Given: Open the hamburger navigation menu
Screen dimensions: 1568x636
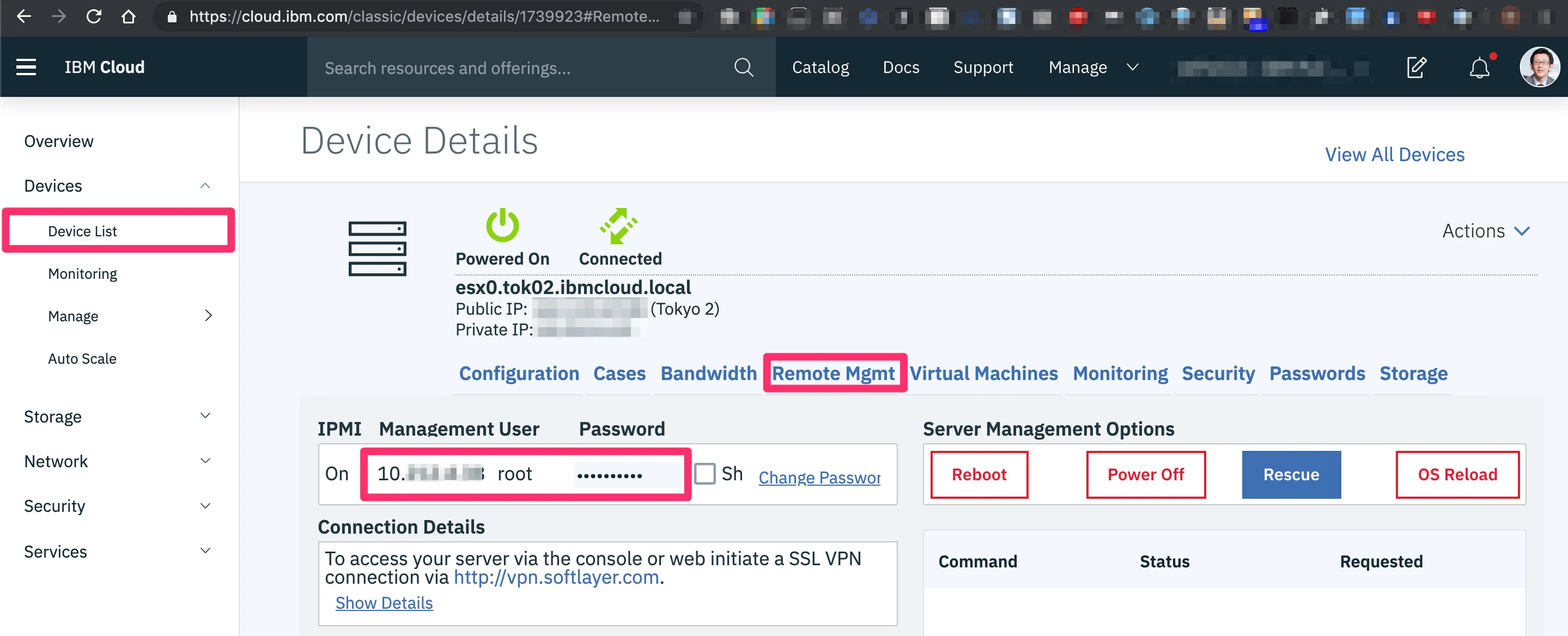Looking at the screenshot, I should pos(26,67).
